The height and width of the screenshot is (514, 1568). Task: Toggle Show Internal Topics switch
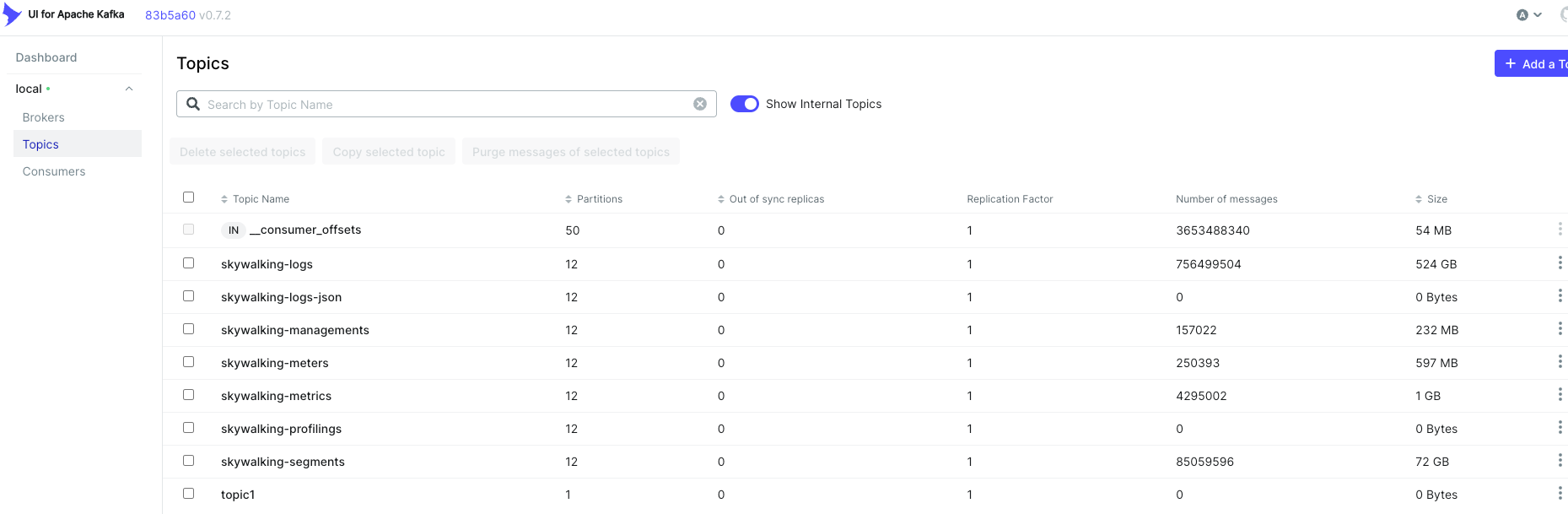point(745,104)
